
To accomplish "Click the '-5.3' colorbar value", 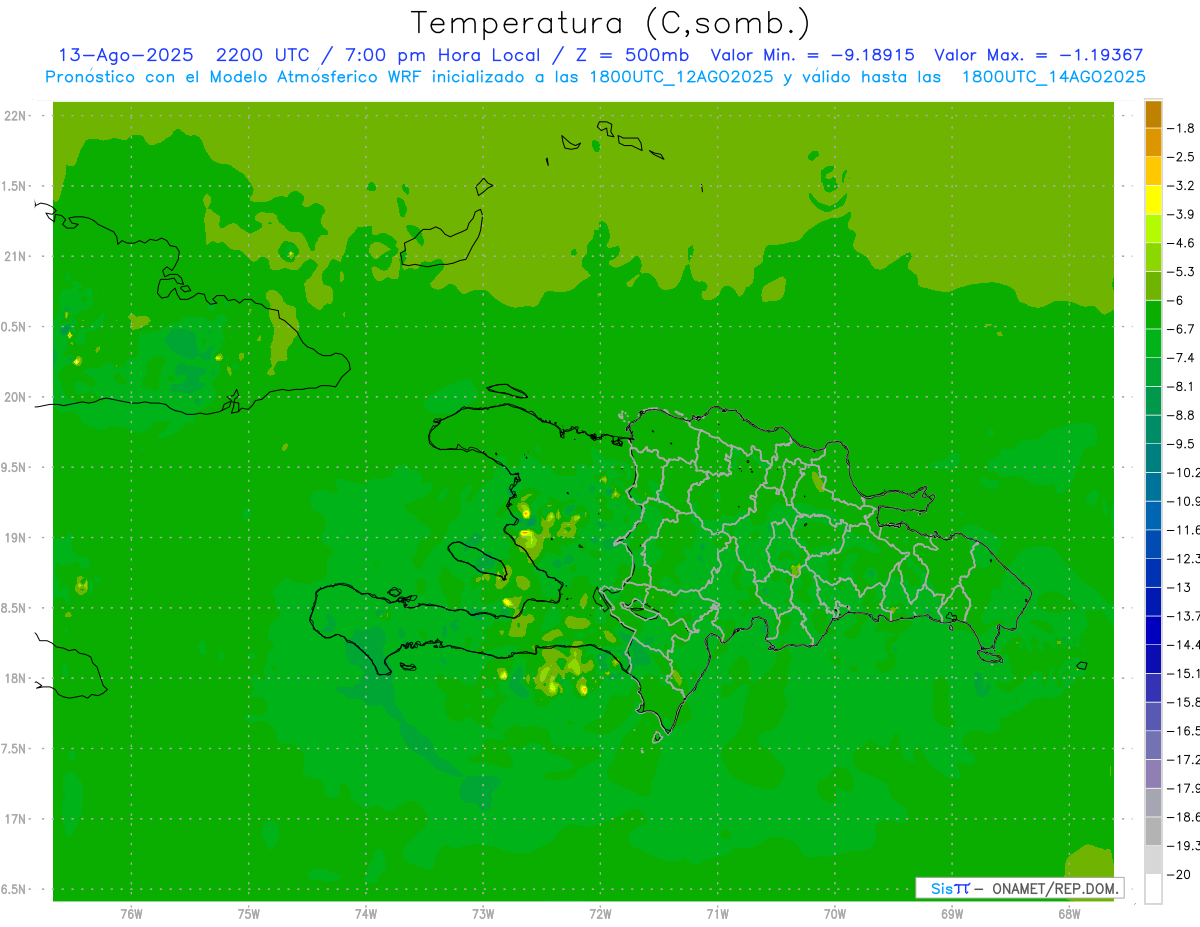I will click(1182, 271).
